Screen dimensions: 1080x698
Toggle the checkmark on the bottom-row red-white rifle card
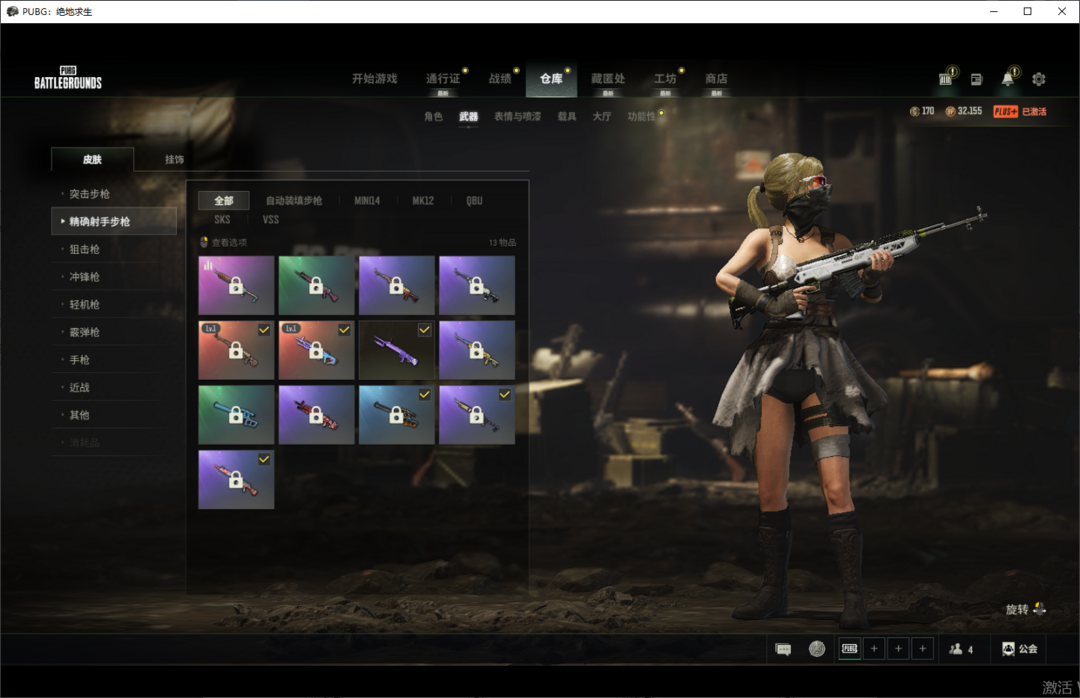click(264, 459)
